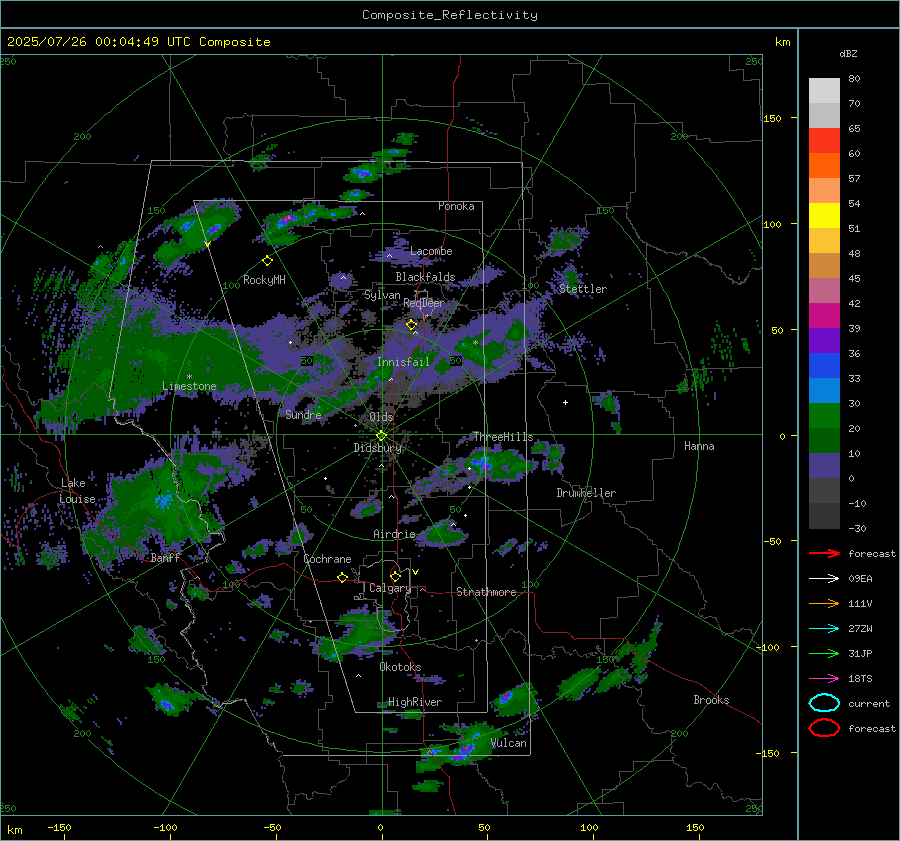Click the yellow diamond marker near Cochrane
The width and height of the screenshot is (900, 841).
click(x=343, y=578)
